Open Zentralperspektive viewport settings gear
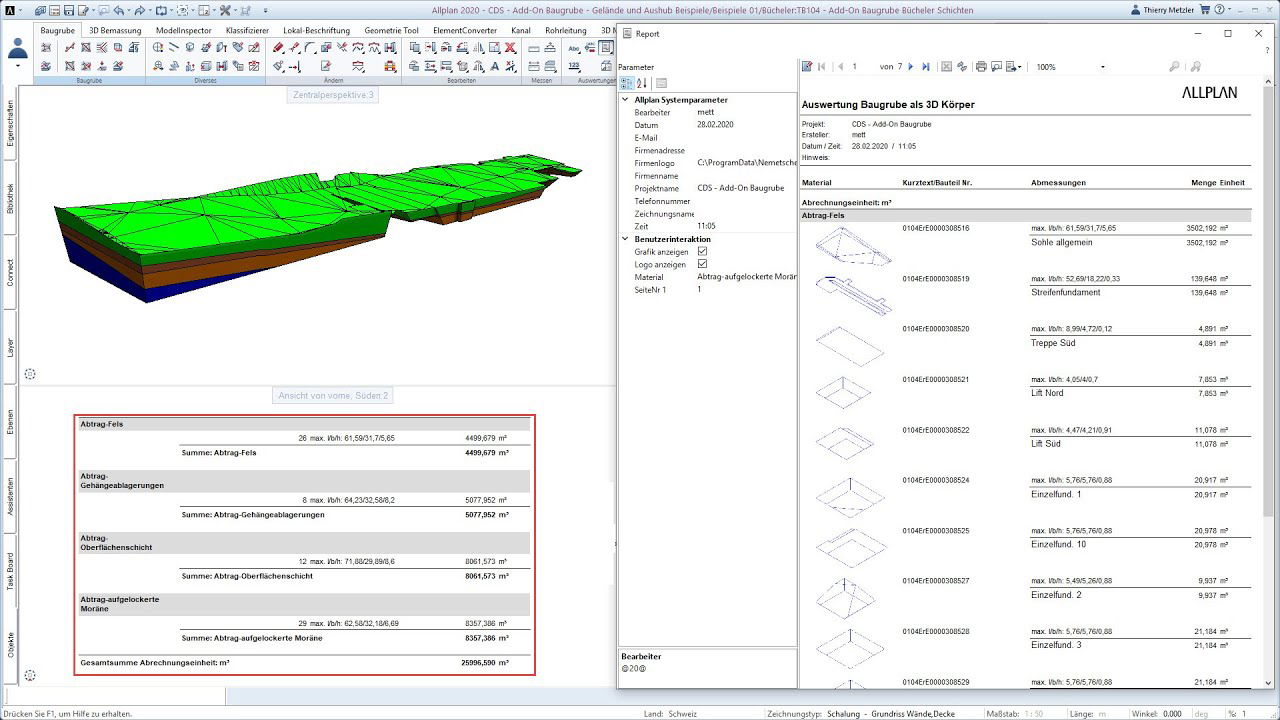1280x720 pixels. coord(30,374)
